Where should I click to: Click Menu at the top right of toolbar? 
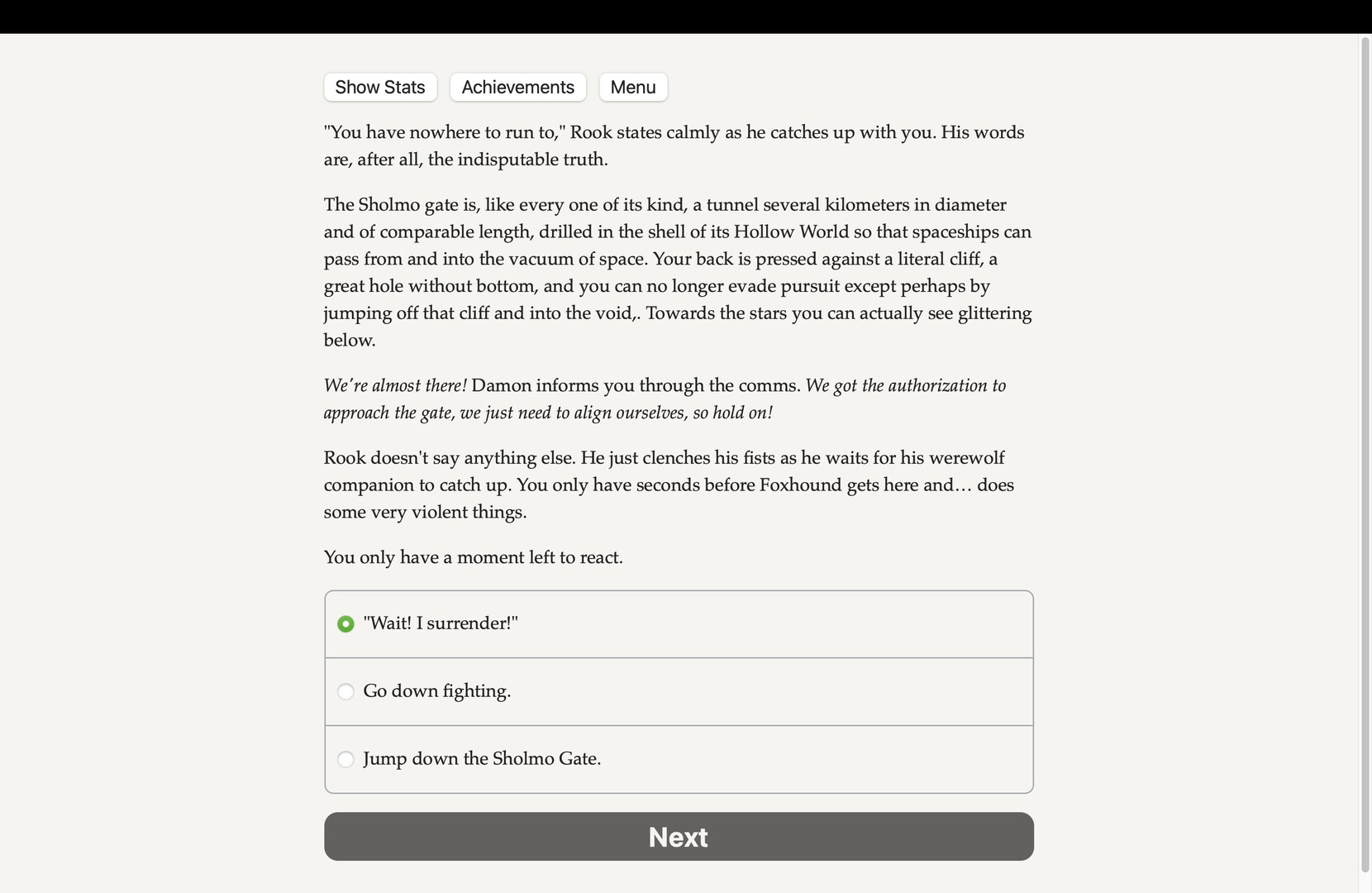coord(632,87)
